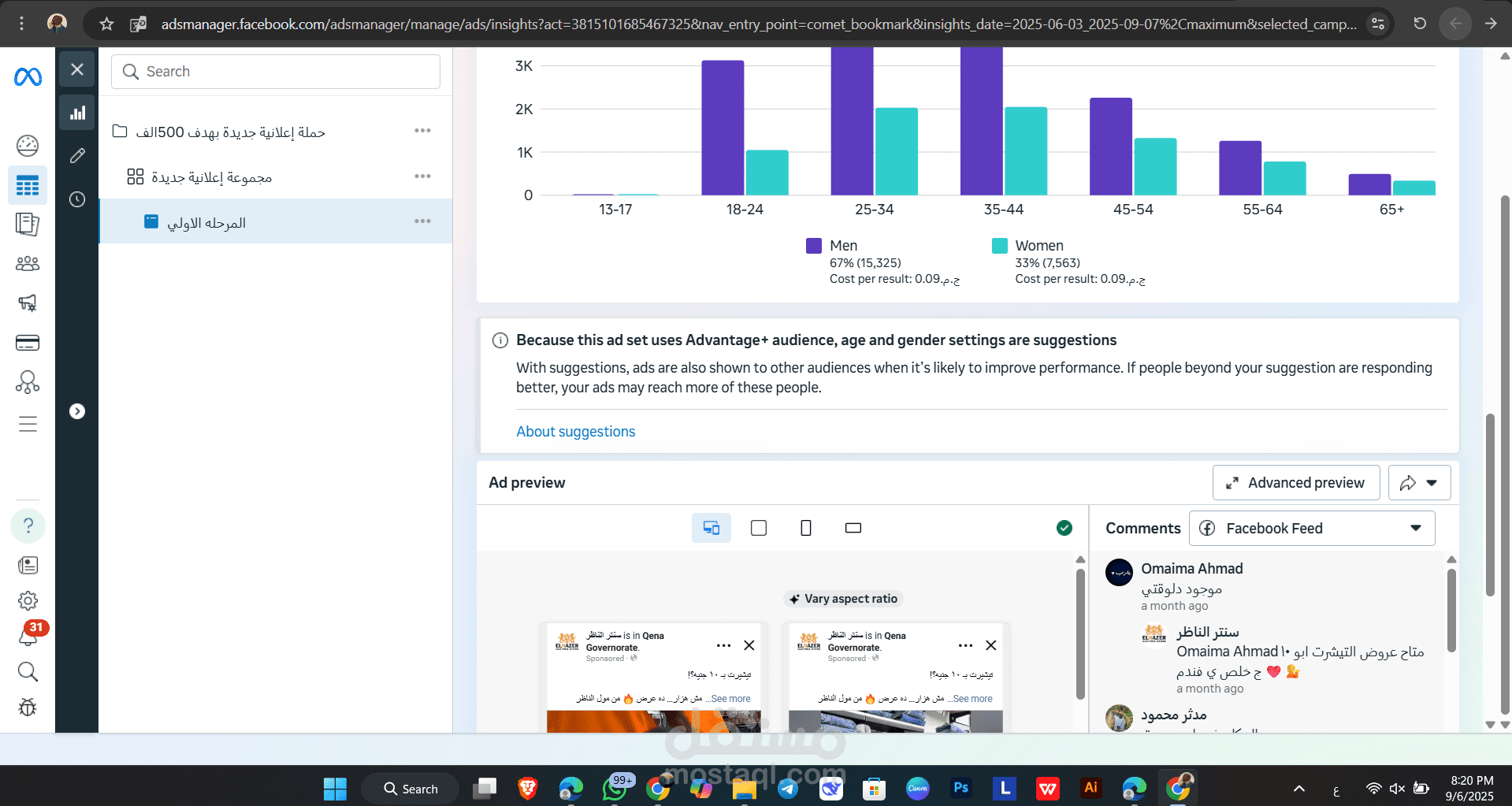The width and height of the screenshot is (1512, 806).
Task: Click the Women bar for ages 25-34
Action: click(897, 151)
